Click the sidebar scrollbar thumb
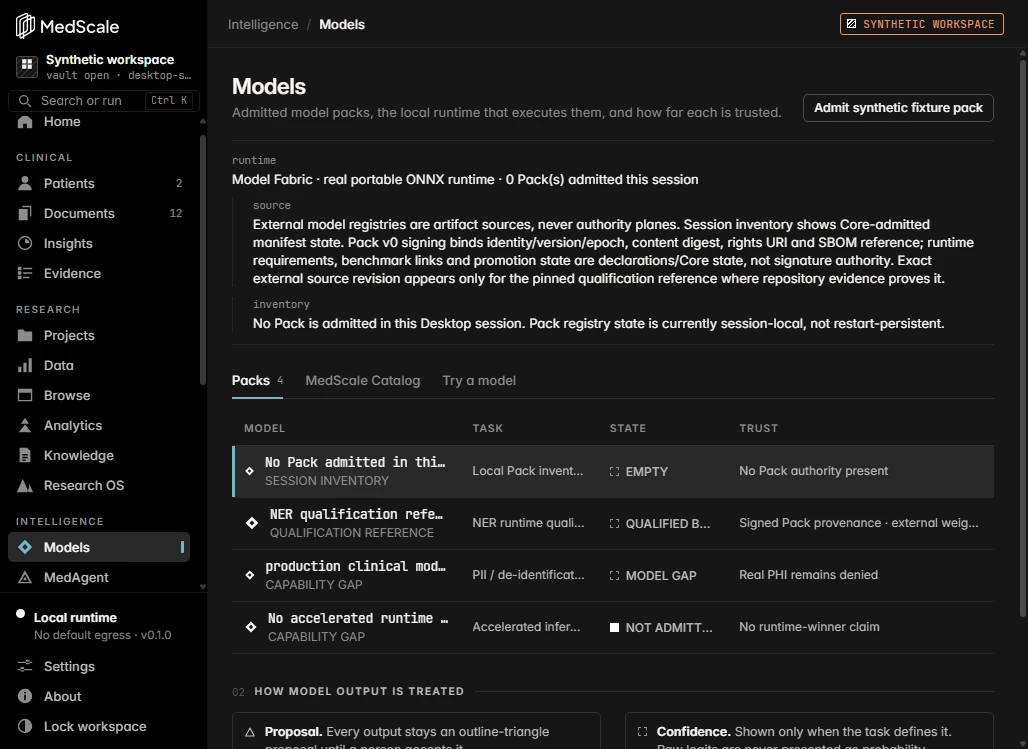This screenshot has width=1028, height=749. tap(203, 260)
